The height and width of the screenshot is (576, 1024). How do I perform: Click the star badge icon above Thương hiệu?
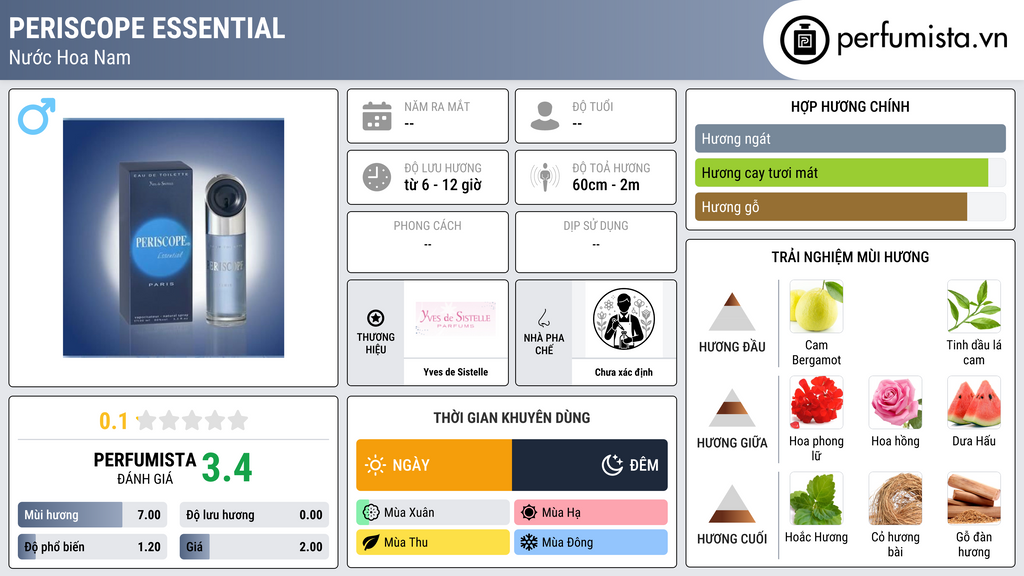tap(376, 318)
